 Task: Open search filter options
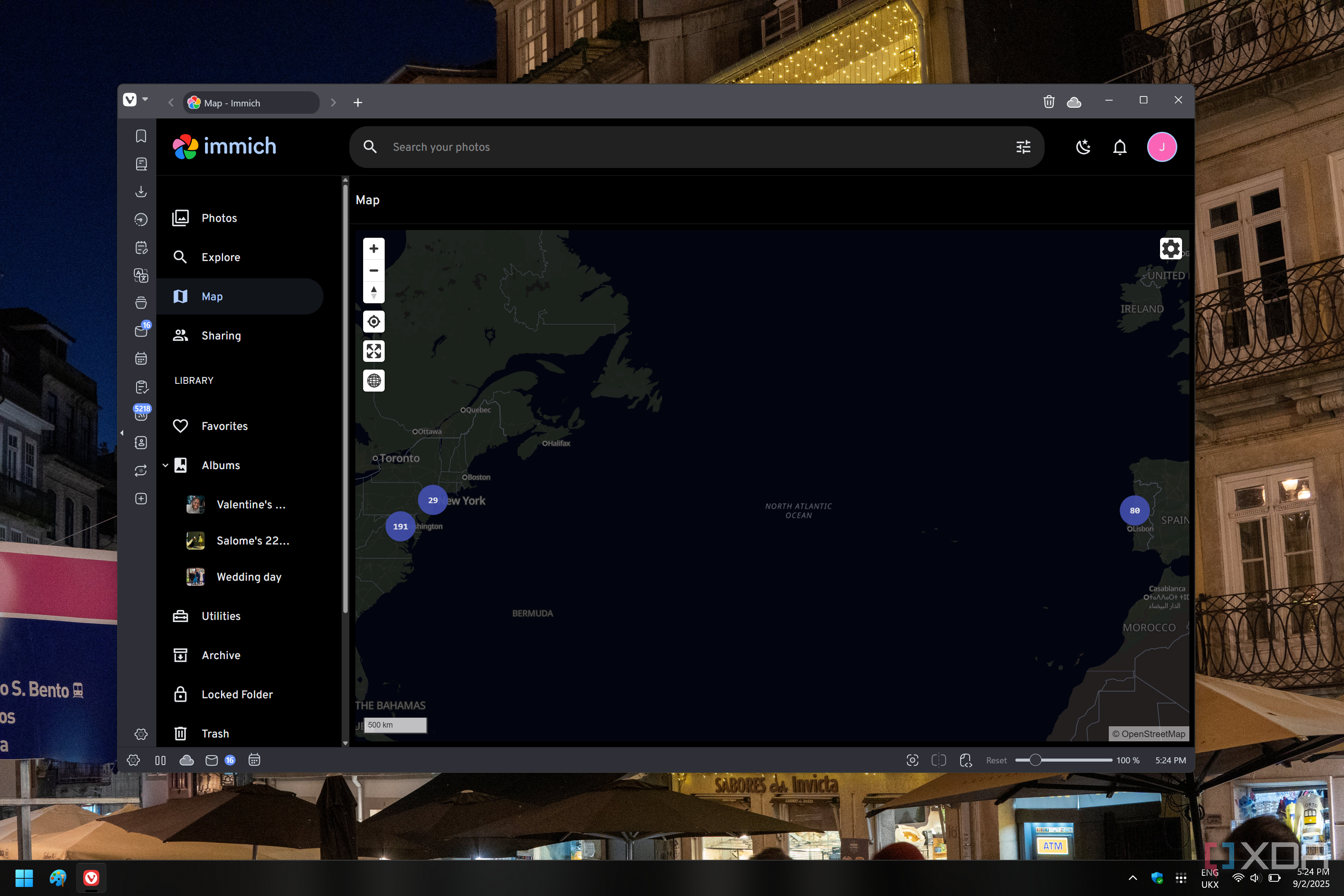click(1023, 147)
